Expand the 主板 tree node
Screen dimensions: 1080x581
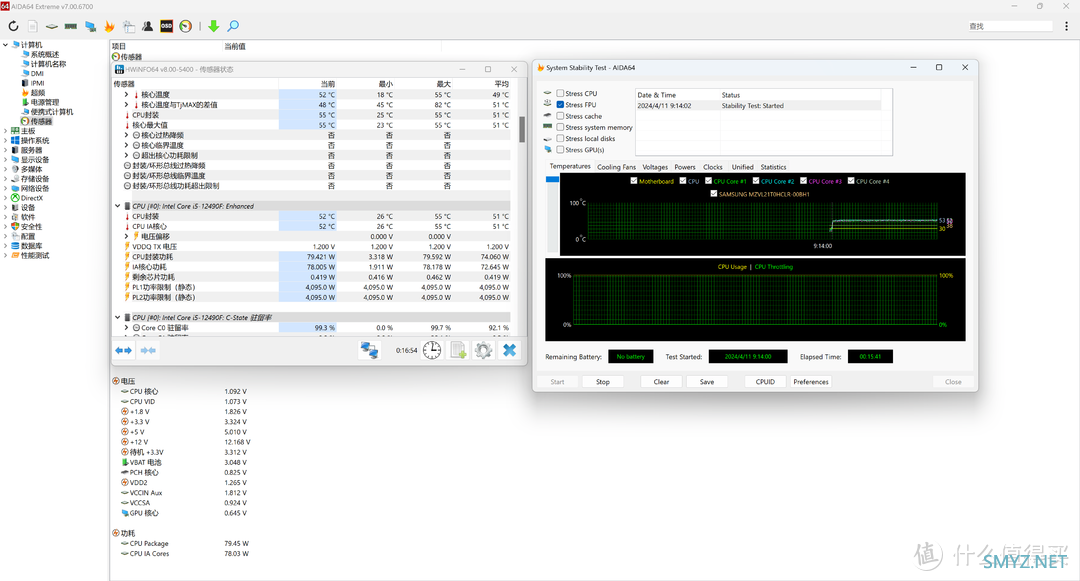pyautogui.click(x=6, y=131)
